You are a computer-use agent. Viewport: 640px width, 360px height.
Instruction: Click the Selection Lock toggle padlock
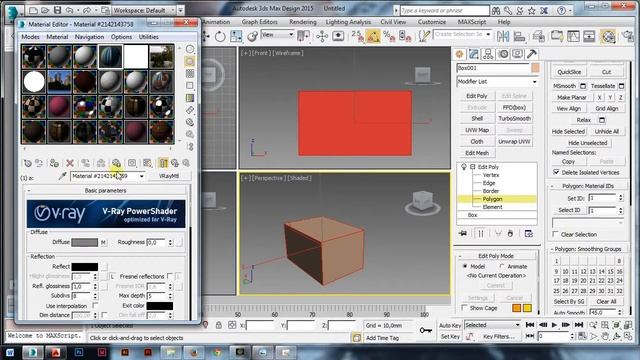219,325
